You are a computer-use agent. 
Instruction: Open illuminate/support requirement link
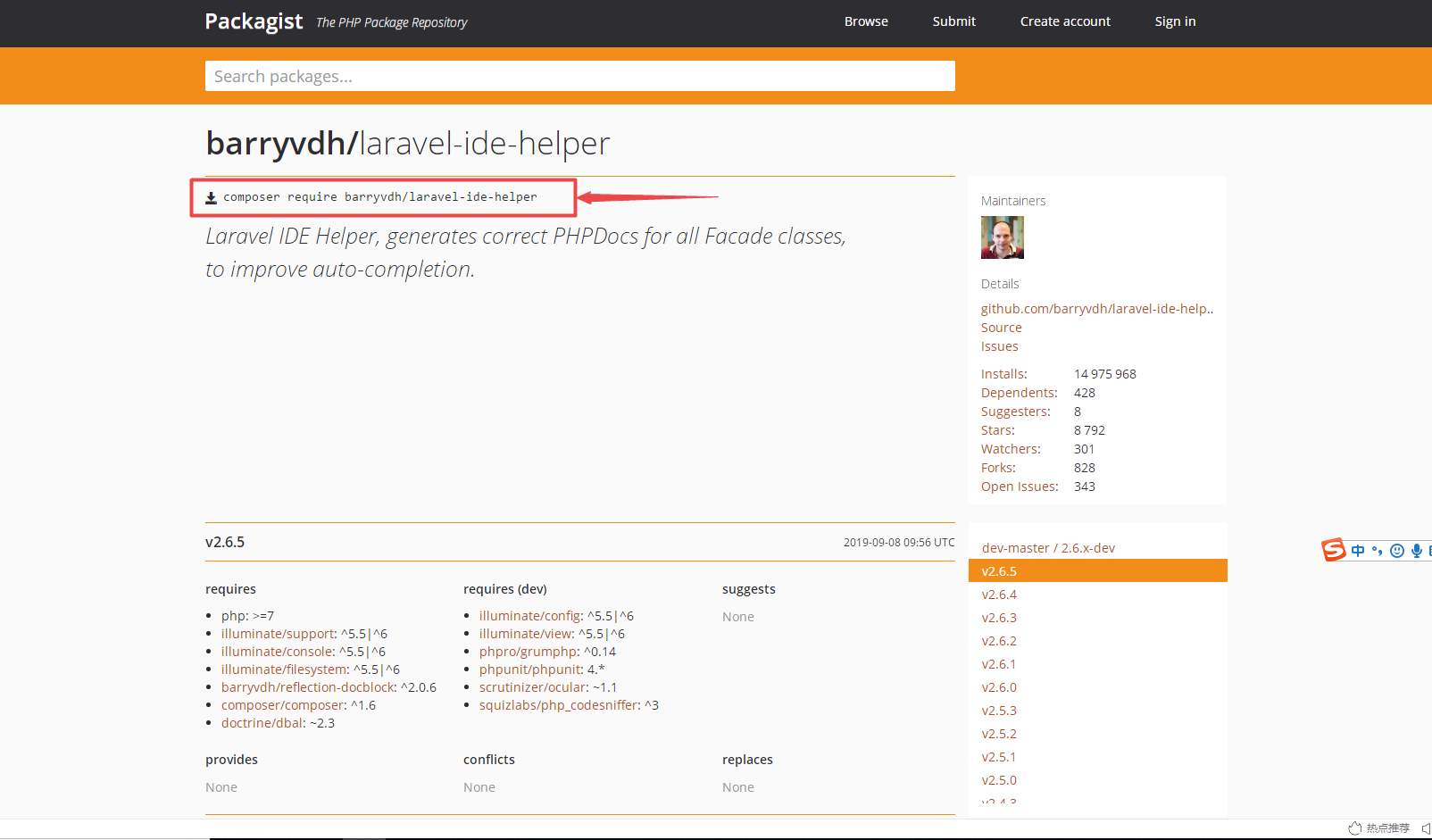[x=279, y=634]
